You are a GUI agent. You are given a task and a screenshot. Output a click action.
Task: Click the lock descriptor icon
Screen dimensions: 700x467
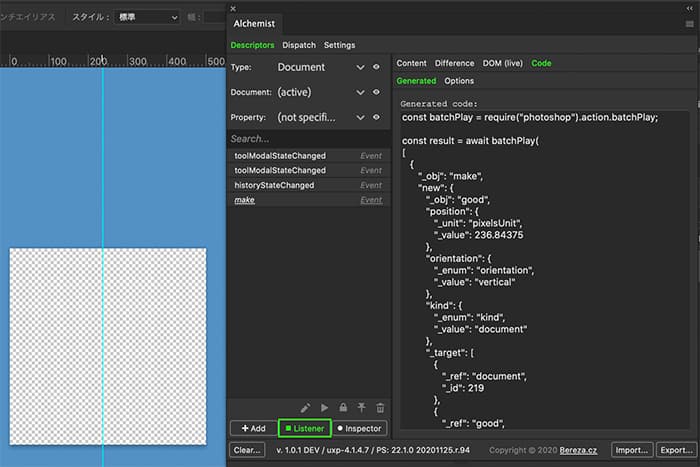(342, 408)
